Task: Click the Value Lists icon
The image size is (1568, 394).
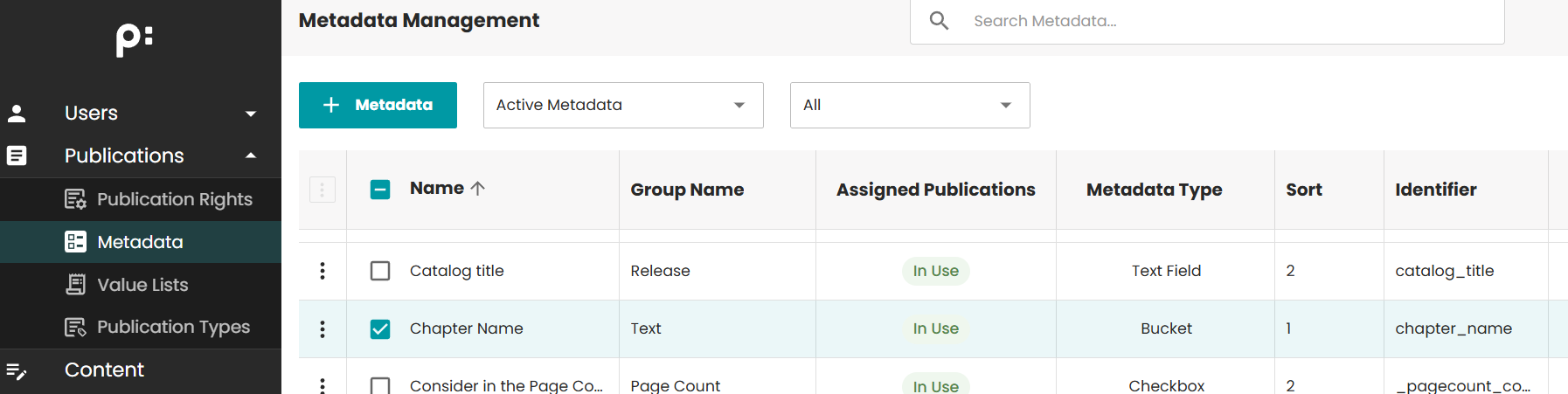Action: pos(75,285)
